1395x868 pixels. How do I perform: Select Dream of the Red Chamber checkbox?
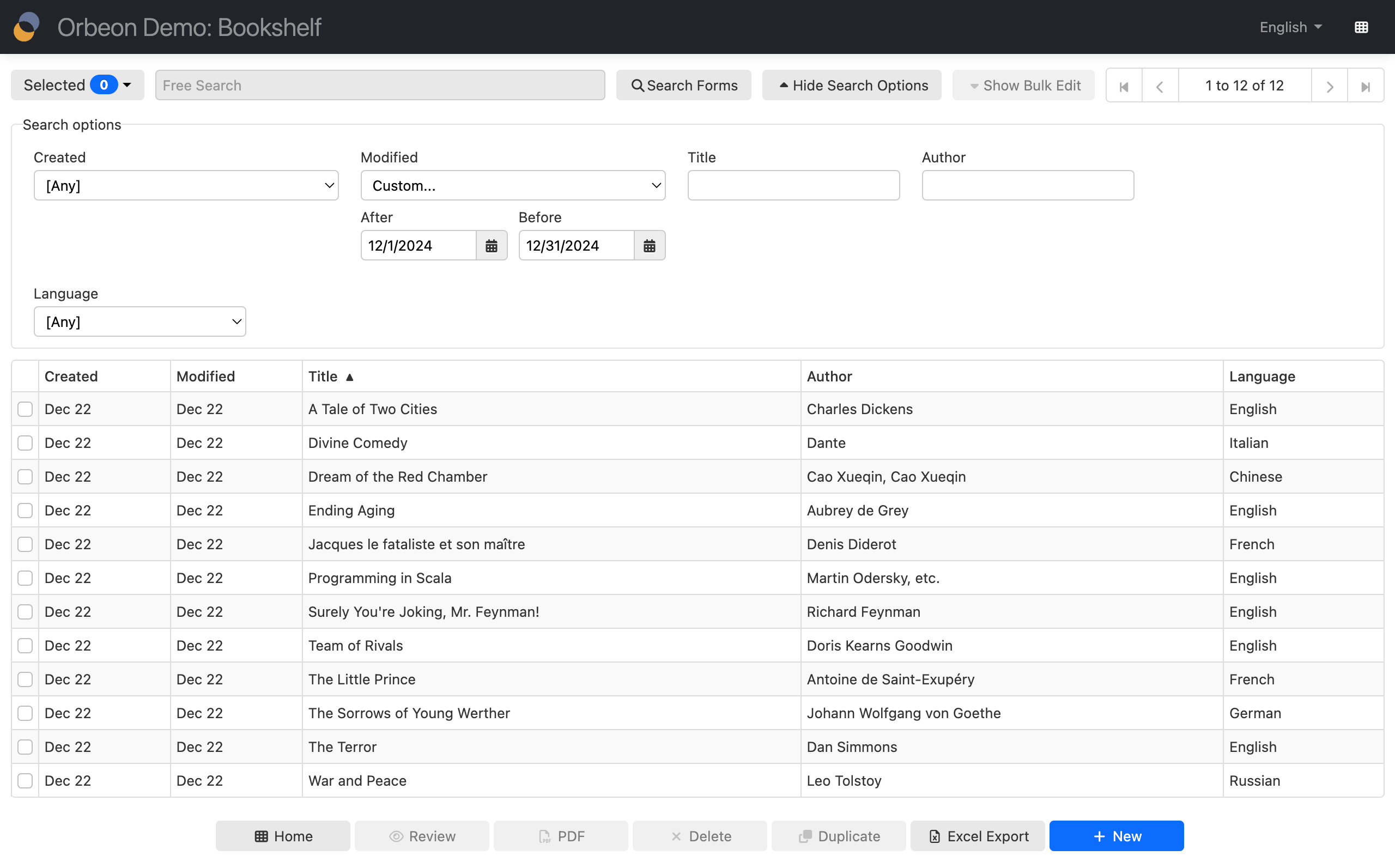click(25, 477)
